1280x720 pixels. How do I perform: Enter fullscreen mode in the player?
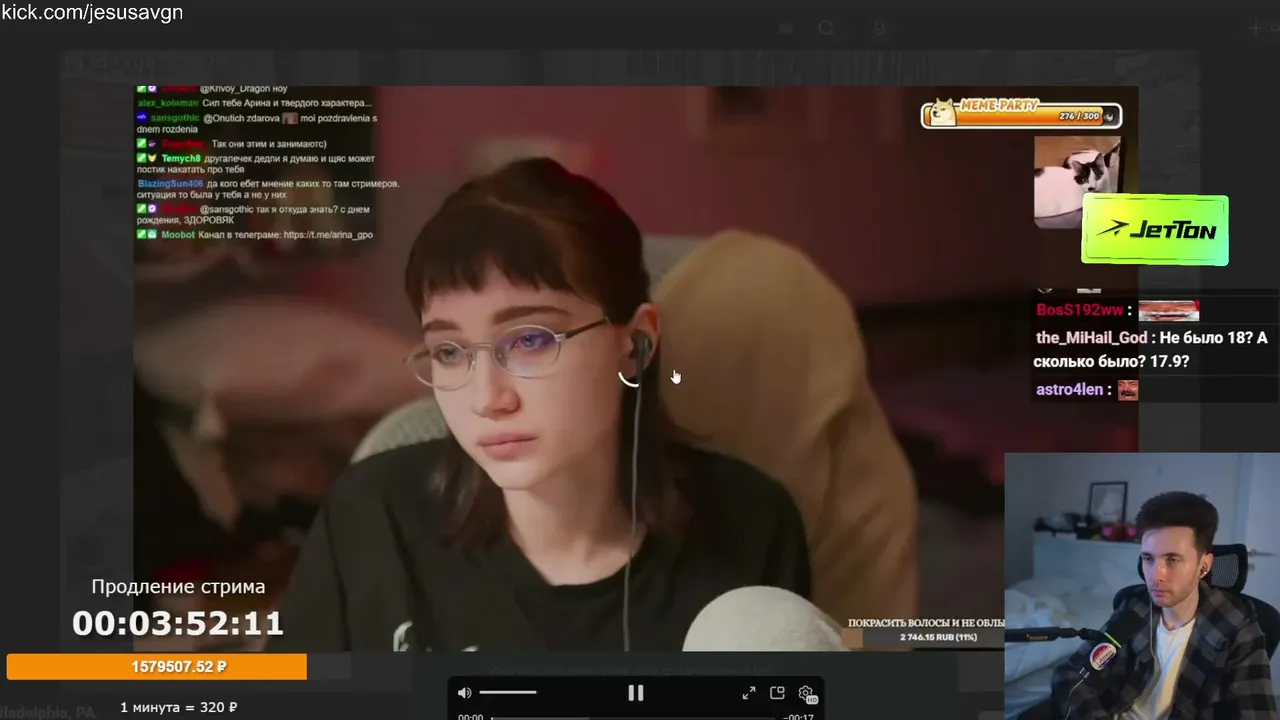(x=748, y=693)
